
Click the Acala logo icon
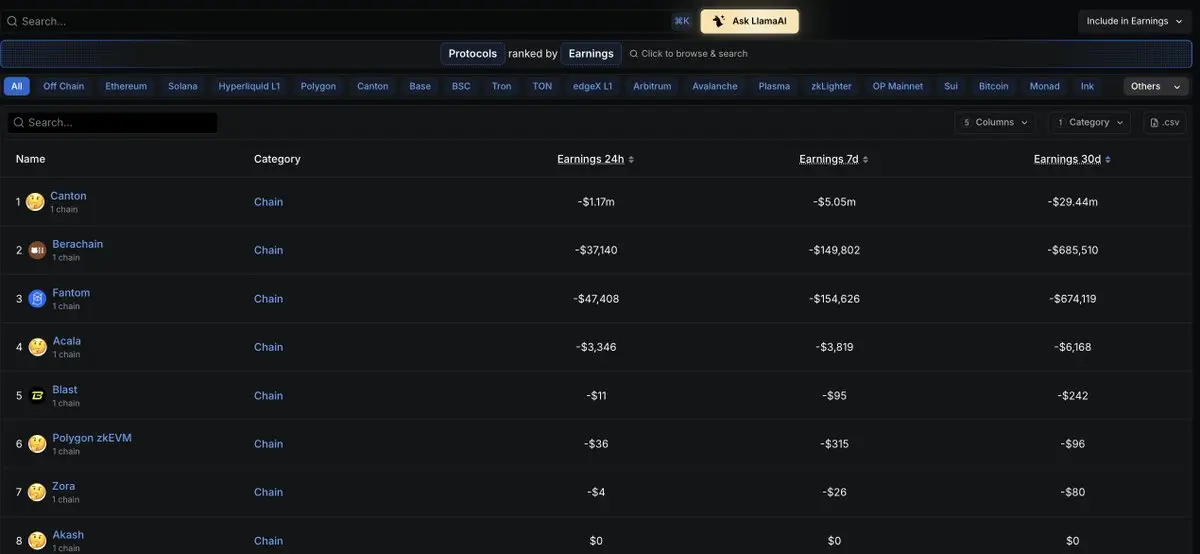[x=37, y=347]
